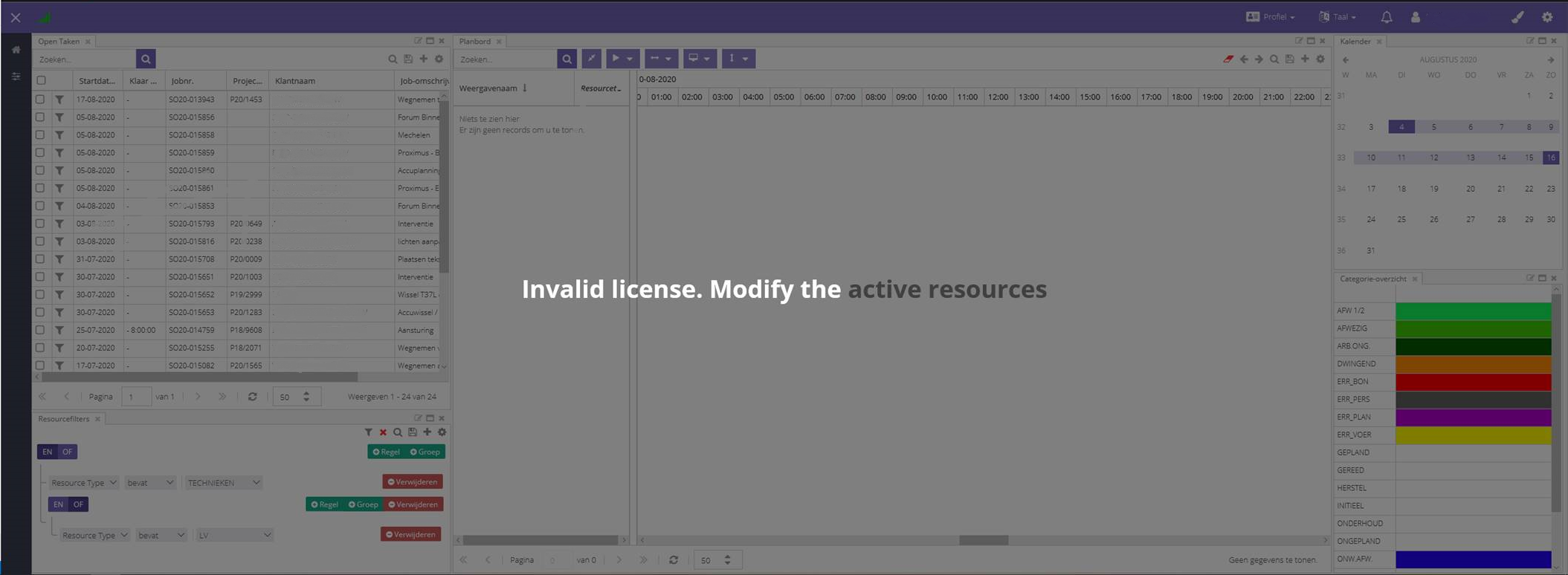Click the plus icon in Open Taken toolbar
The height and width of the screenshot is (575, 1568).
(x=424, y=59)
